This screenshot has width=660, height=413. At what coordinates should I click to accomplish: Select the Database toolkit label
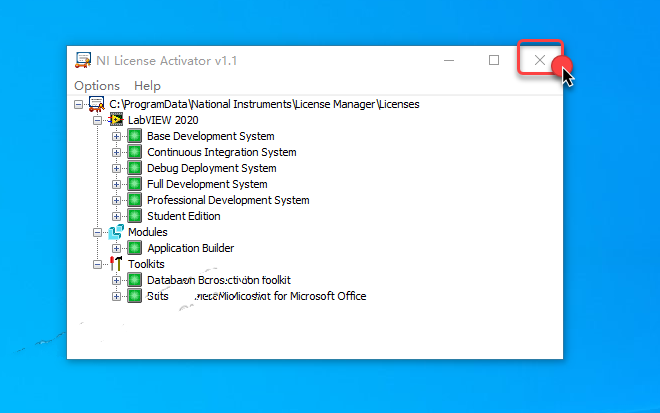(219, 280)
